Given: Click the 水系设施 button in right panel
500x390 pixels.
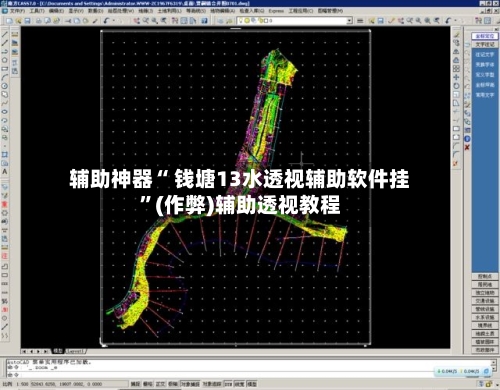Looking at the screenshot, I should tap(485, 317).
